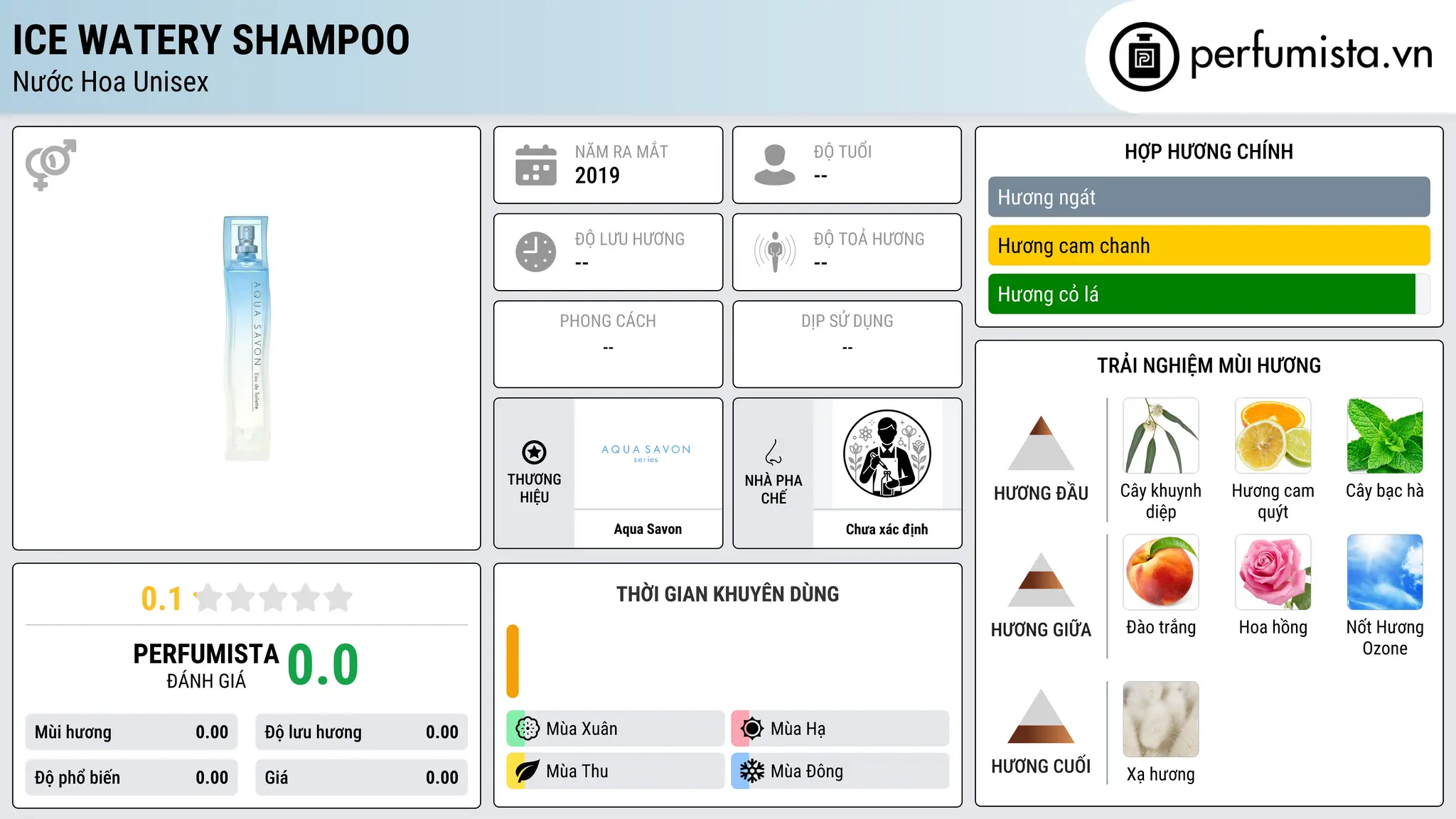Open the Hoa hồng note image
1456x819 pixels.
(x=1273, y=572)
